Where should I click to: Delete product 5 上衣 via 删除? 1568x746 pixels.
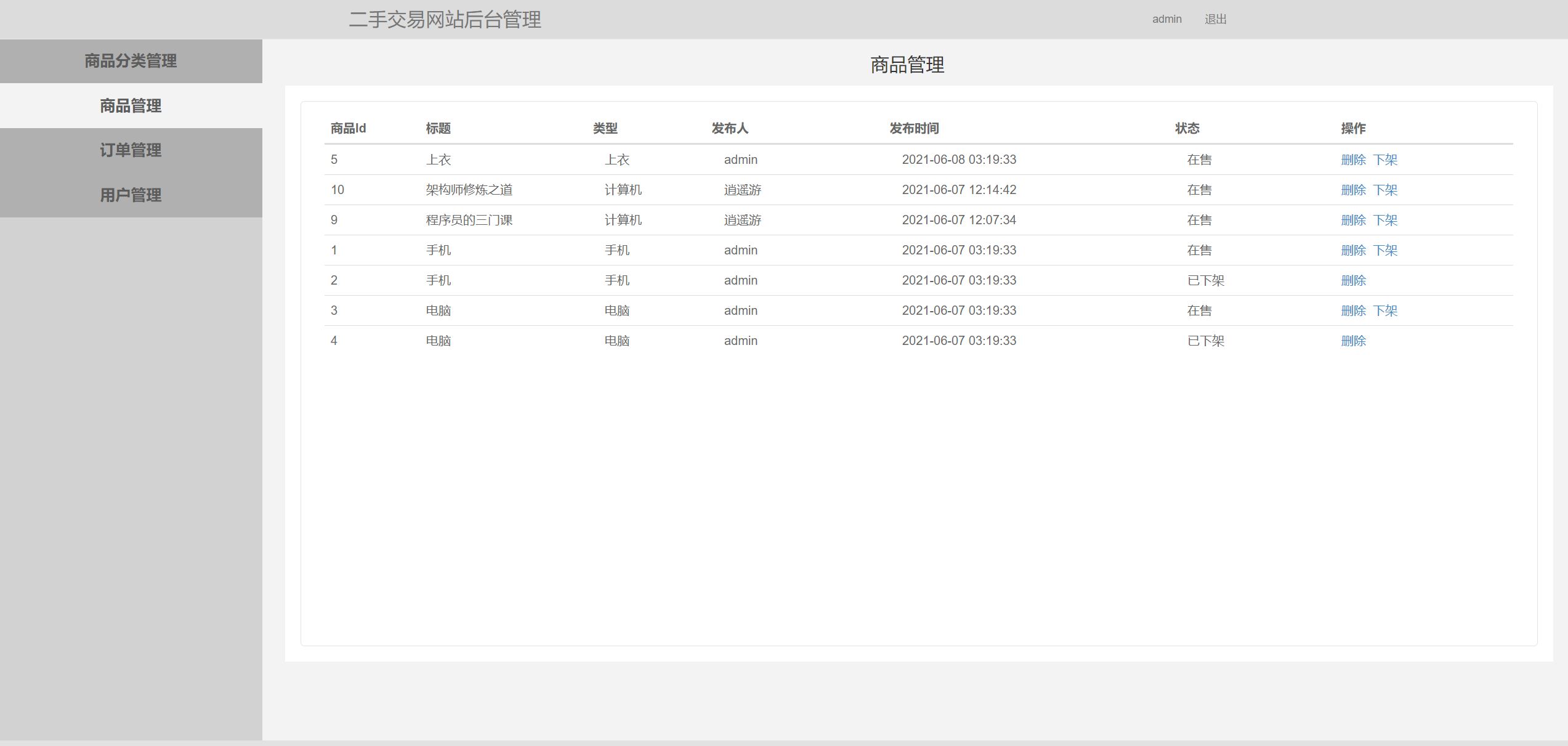click(1353, 160)
